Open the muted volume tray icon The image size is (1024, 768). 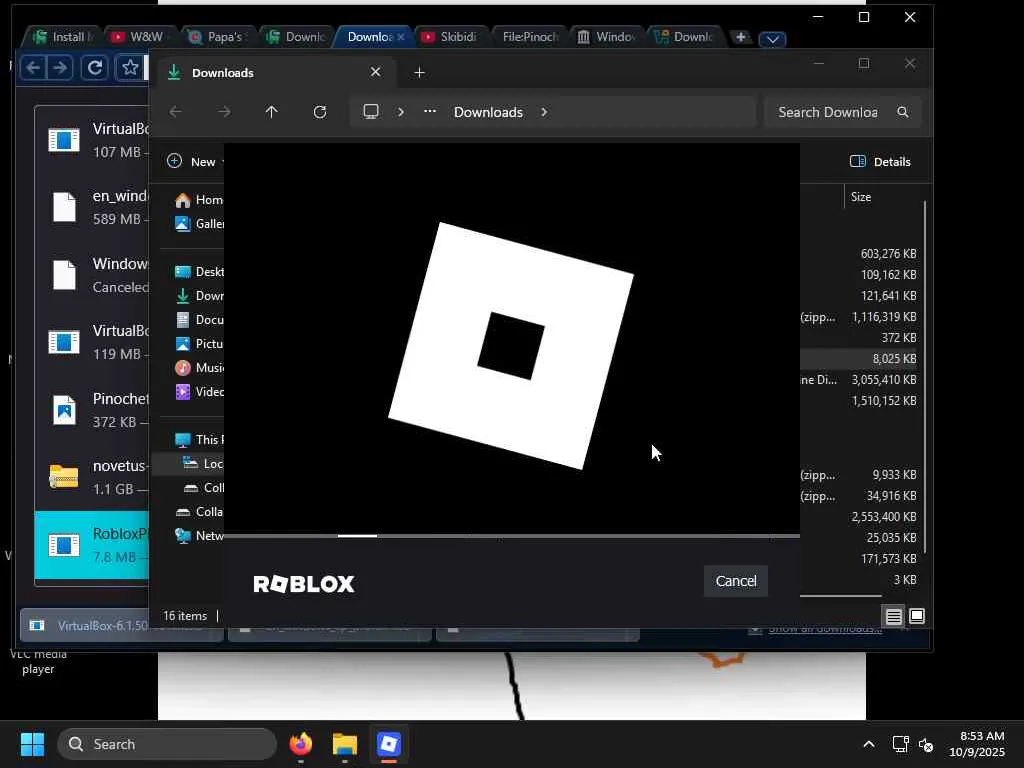pyautogui.click(x=926, y=744)
